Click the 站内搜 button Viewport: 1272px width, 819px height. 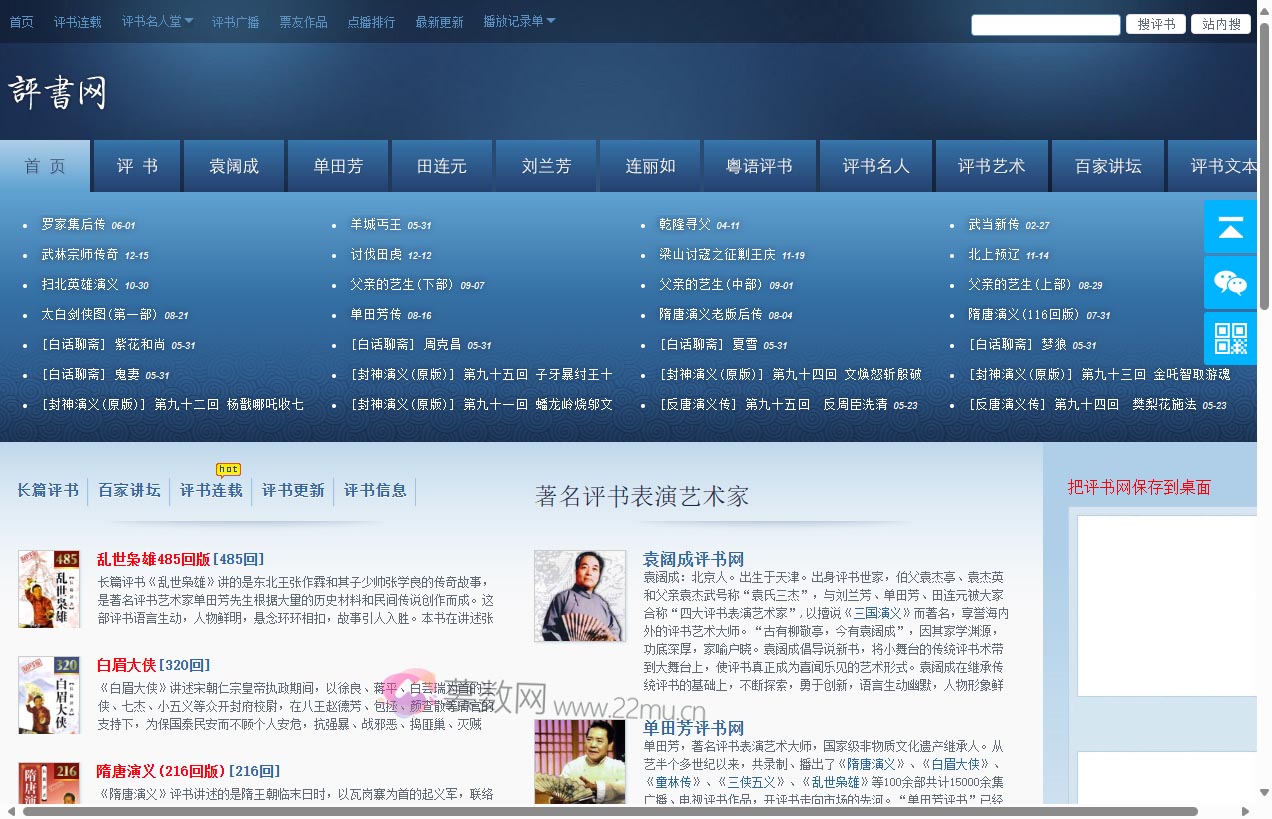point(1220,24)
